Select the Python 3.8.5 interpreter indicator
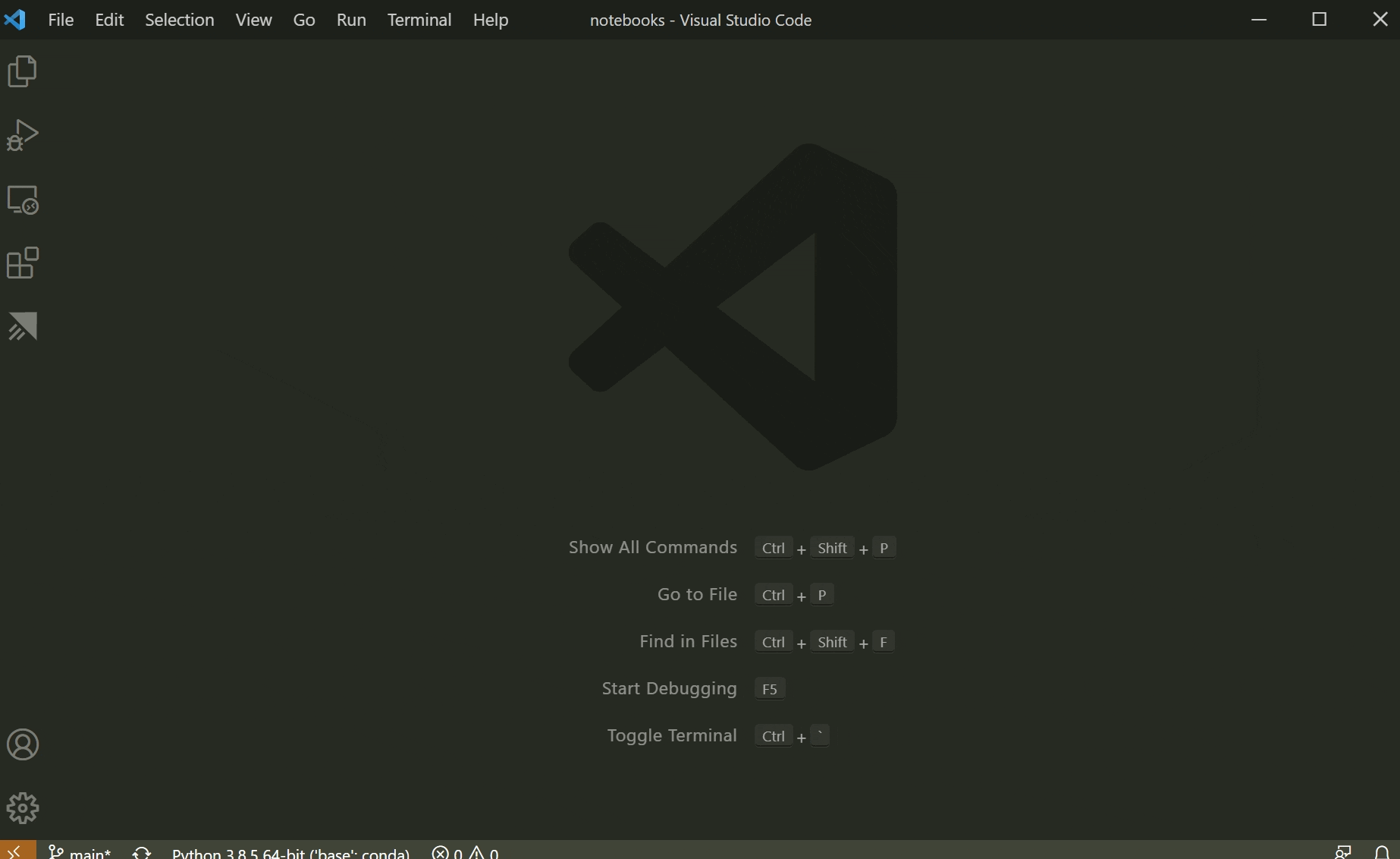Screen dimensions: 1400x859 (x=290, y=851)
